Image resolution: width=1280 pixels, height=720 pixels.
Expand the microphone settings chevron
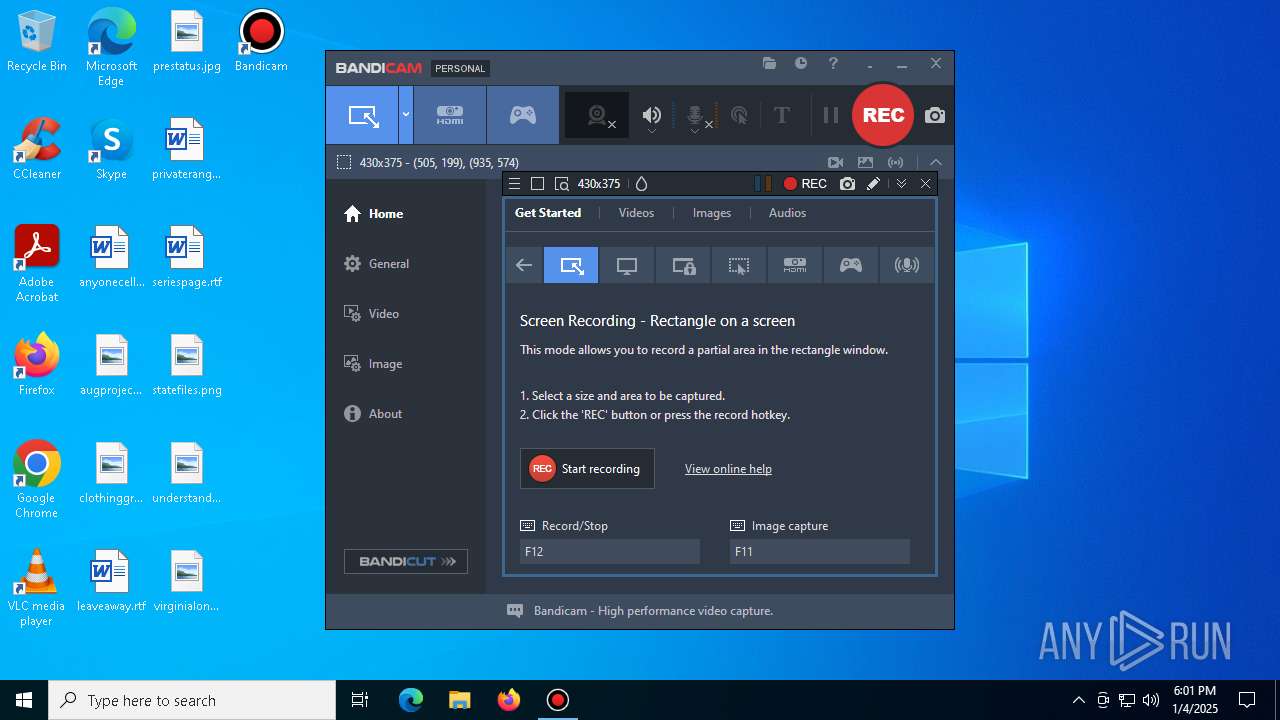coord(695,132)
